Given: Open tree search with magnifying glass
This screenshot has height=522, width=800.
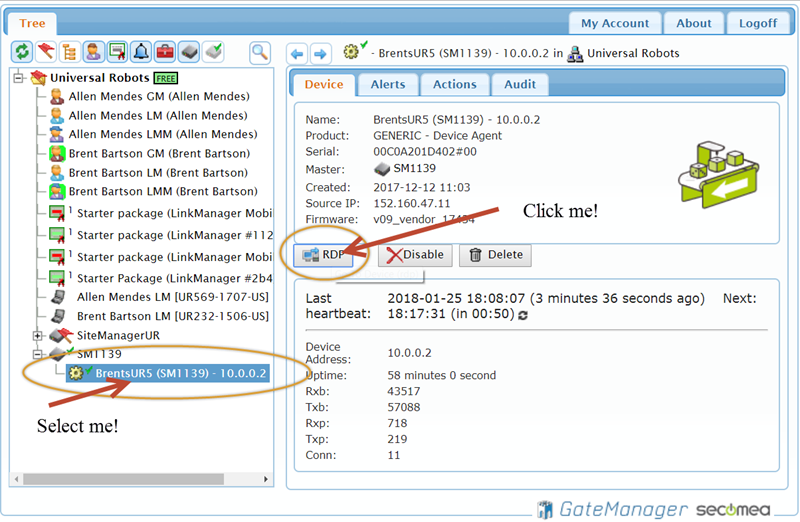Looking at the screenshot, I should (260, 52).
